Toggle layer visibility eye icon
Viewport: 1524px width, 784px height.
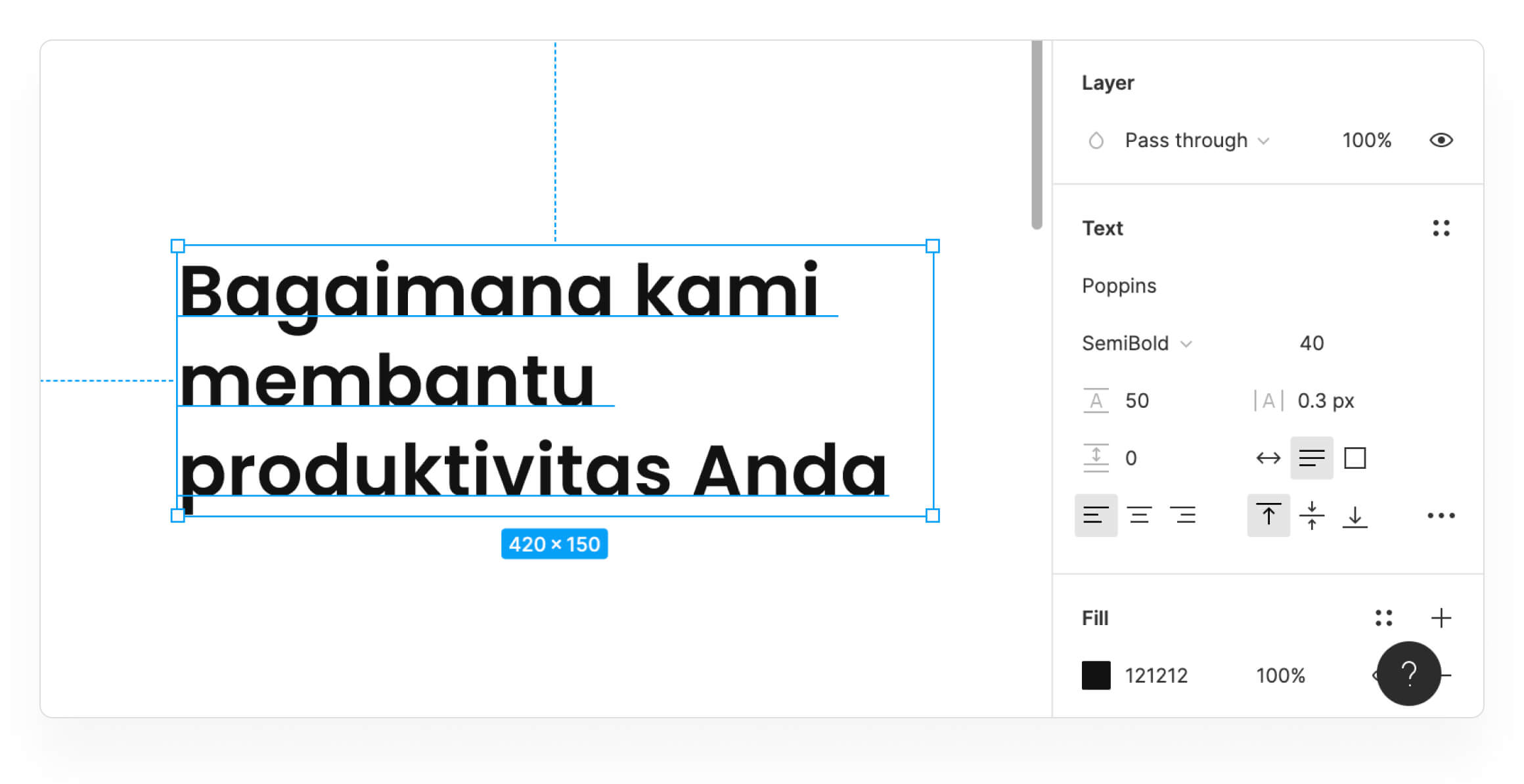tap(1441, 140)
